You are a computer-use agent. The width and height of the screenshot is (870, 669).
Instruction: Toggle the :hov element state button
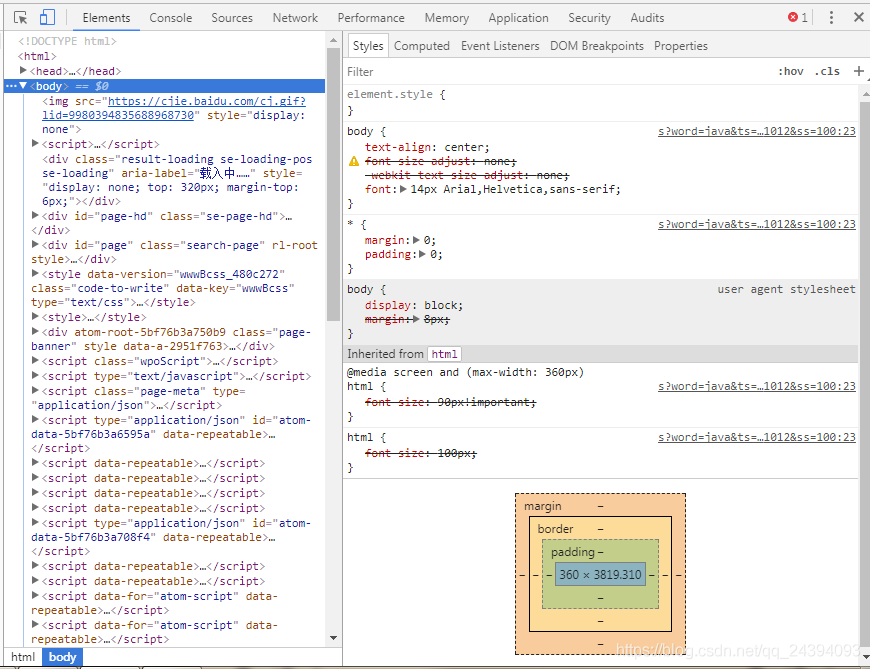pyautogui.click(x=791, y=71)
